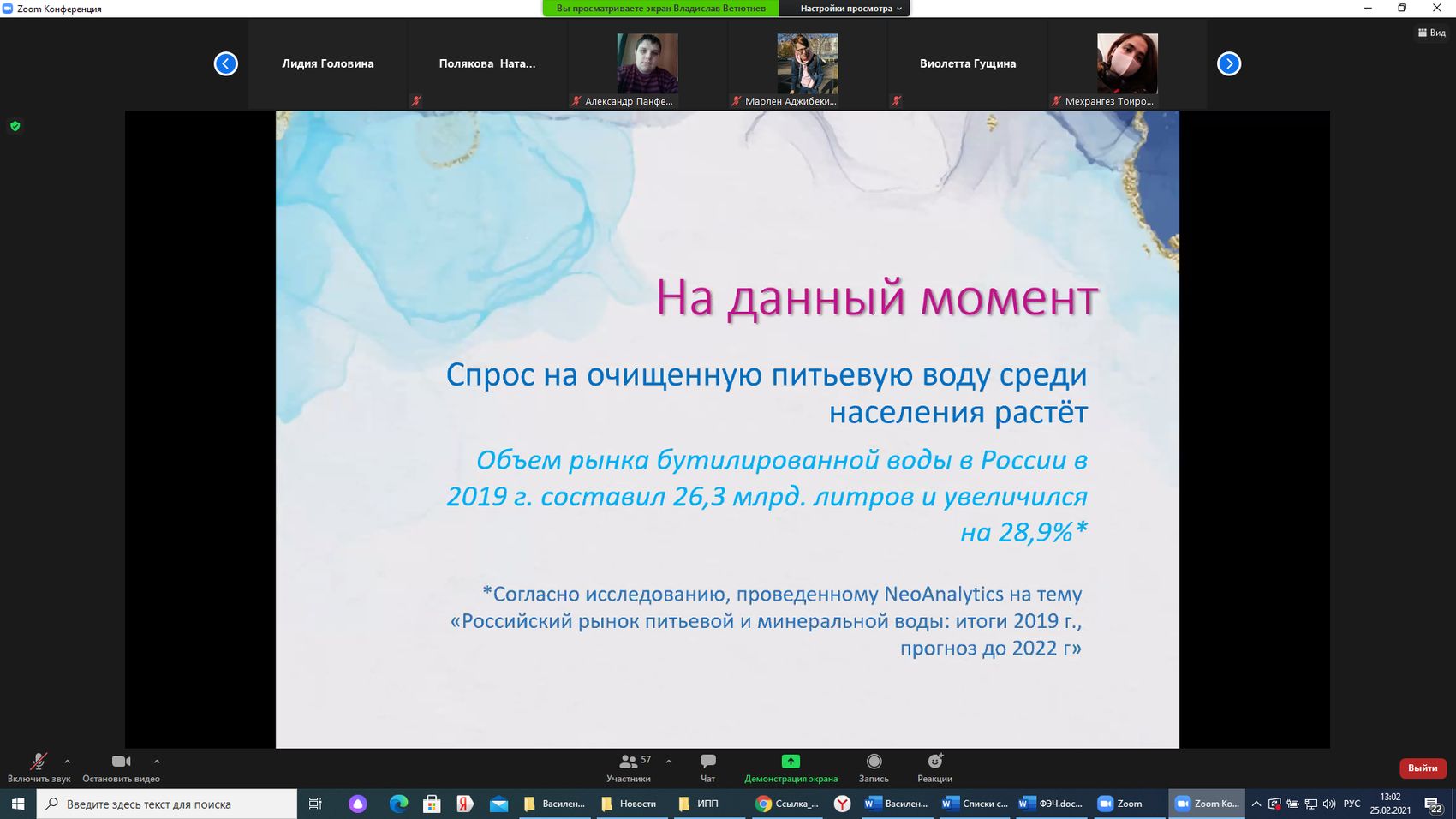
Task: Expand audio options arrow next to microphone
Action: [68, 761]
